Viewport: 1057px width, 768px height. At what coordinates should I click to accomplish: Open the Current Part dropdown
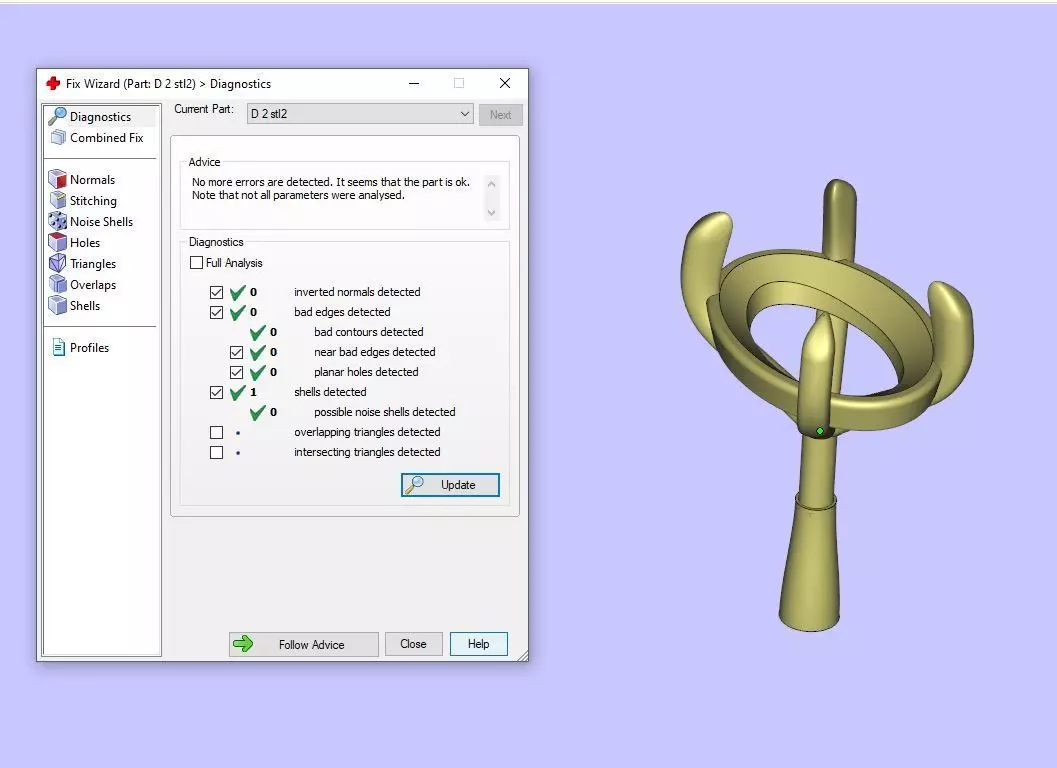(360, 113)
